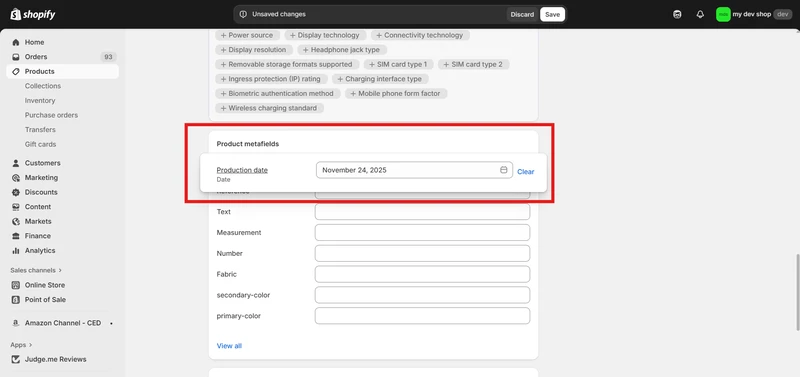The height and width of the screenshot is (377, 800).
Task: Open Collections submenu item
Action: [43, 86]
